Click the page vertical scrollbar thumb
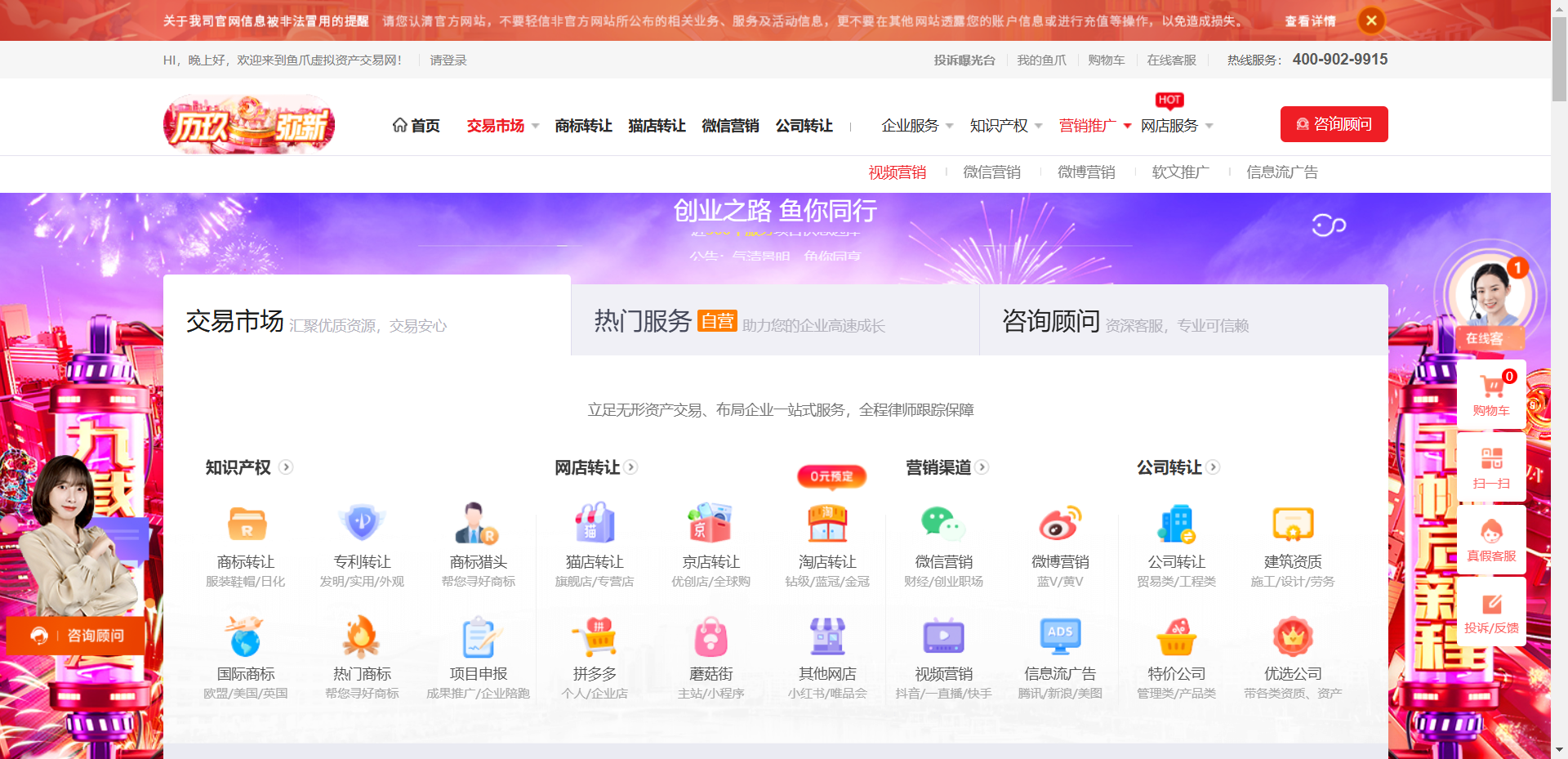Screen dimensions: 1568x759 pyautogui.click(x=1559, y=57)
